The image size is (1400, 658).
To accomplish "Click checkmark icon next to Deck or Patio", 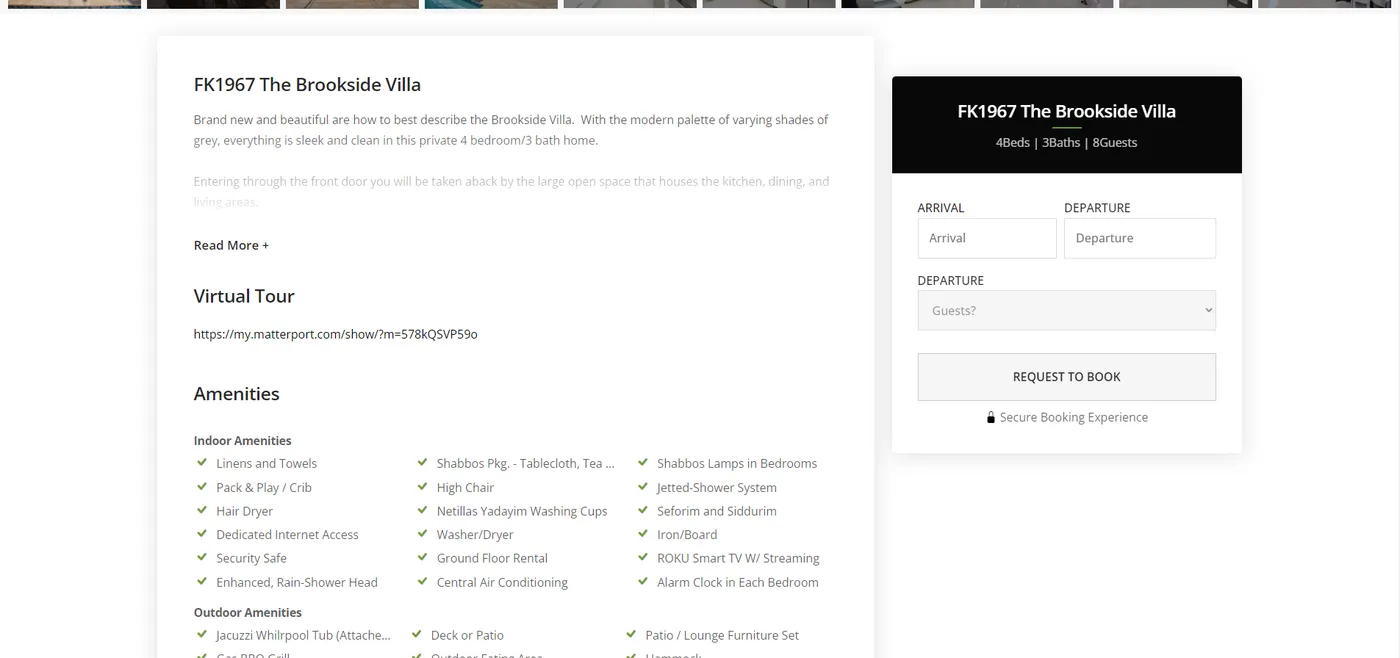I will point(417,634).
